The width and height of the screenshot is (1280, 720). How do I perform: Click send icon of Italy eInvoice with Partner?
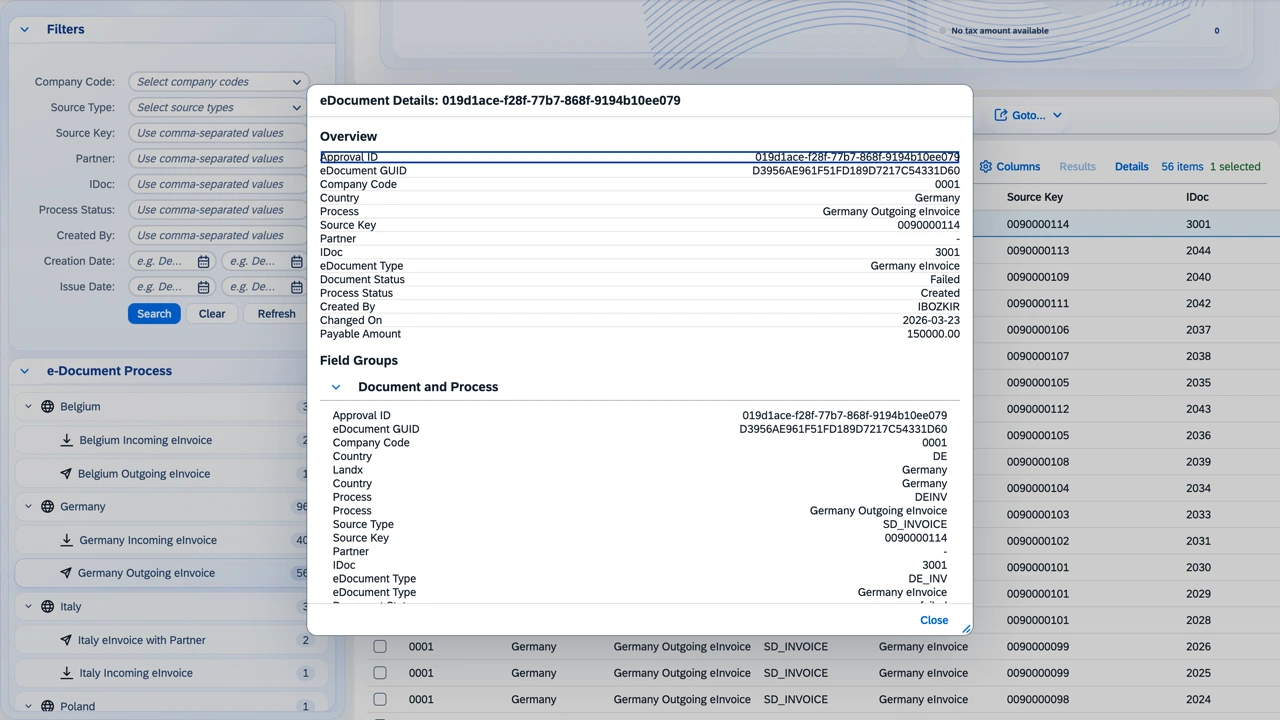coord(66,640)
